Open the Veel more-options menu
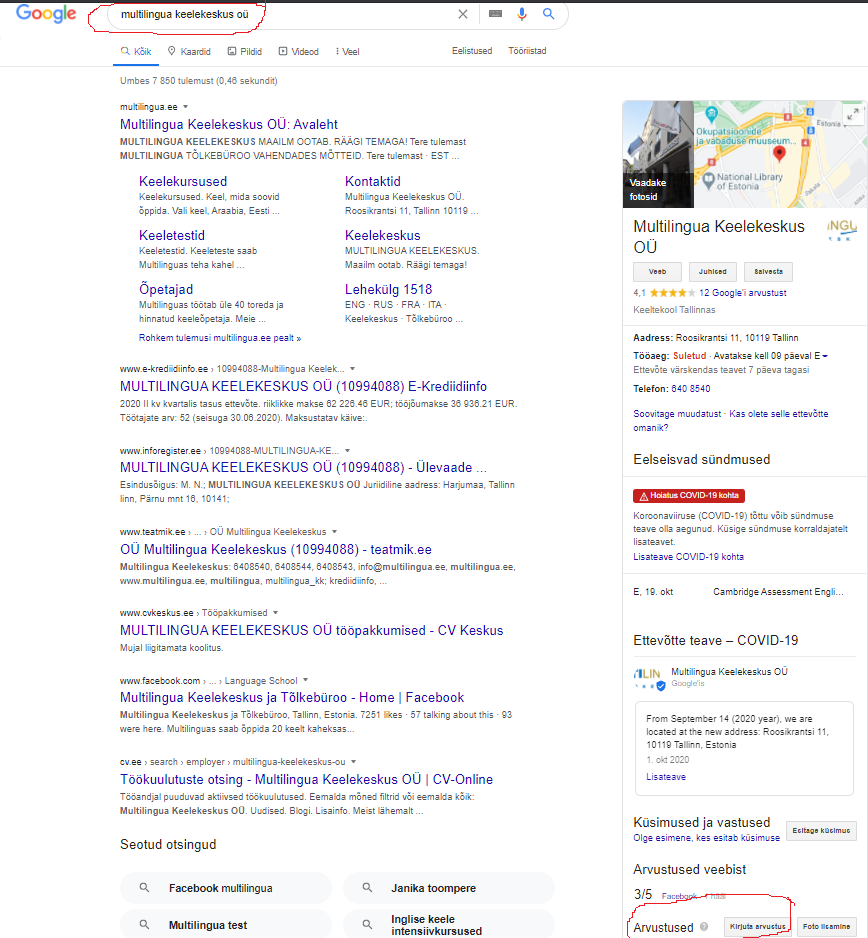 point(347,51)
